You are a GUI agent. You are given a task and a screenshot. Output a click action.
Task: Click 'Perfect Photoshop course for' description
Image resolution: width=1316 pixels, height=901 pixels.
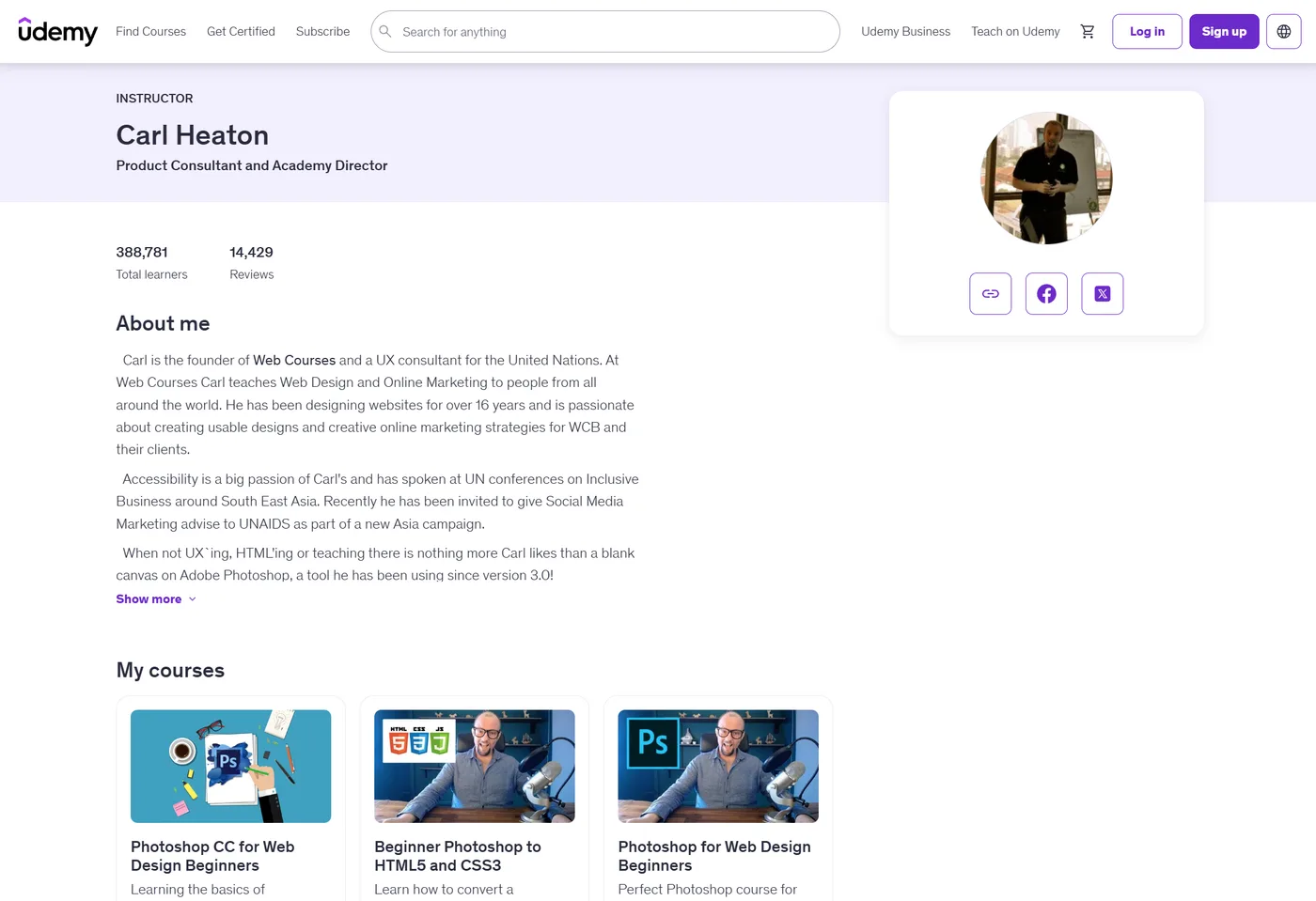tap(707, 890)
